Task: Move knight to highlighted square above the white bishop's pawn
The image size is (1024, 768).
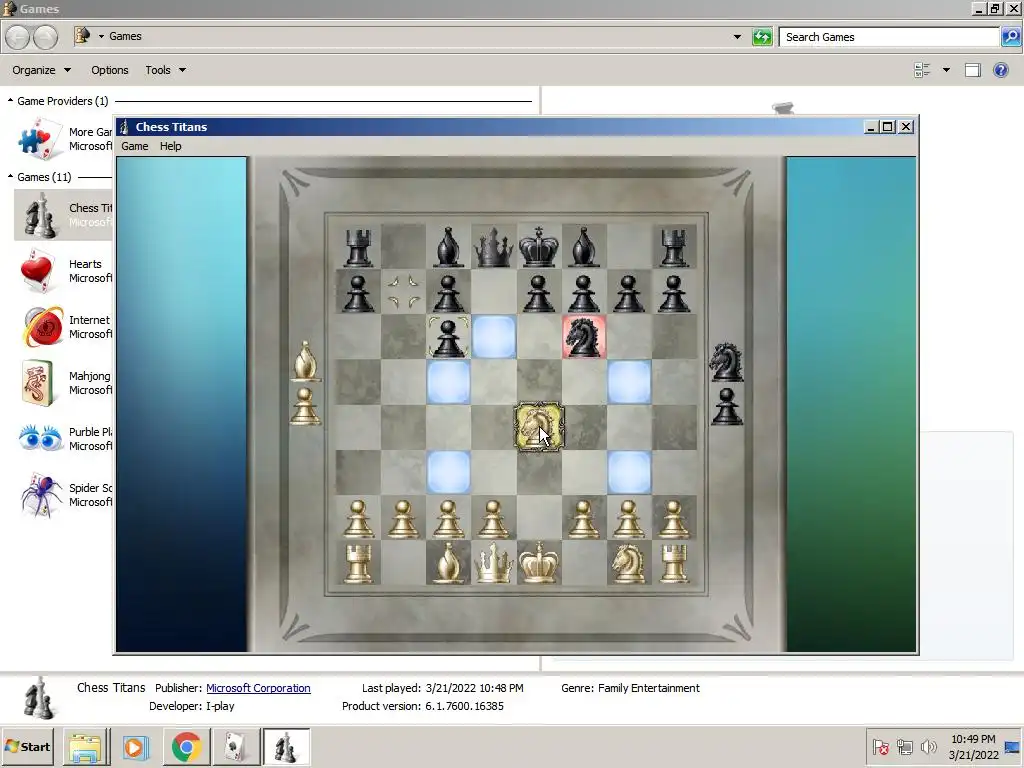Action: pos(448,472)
